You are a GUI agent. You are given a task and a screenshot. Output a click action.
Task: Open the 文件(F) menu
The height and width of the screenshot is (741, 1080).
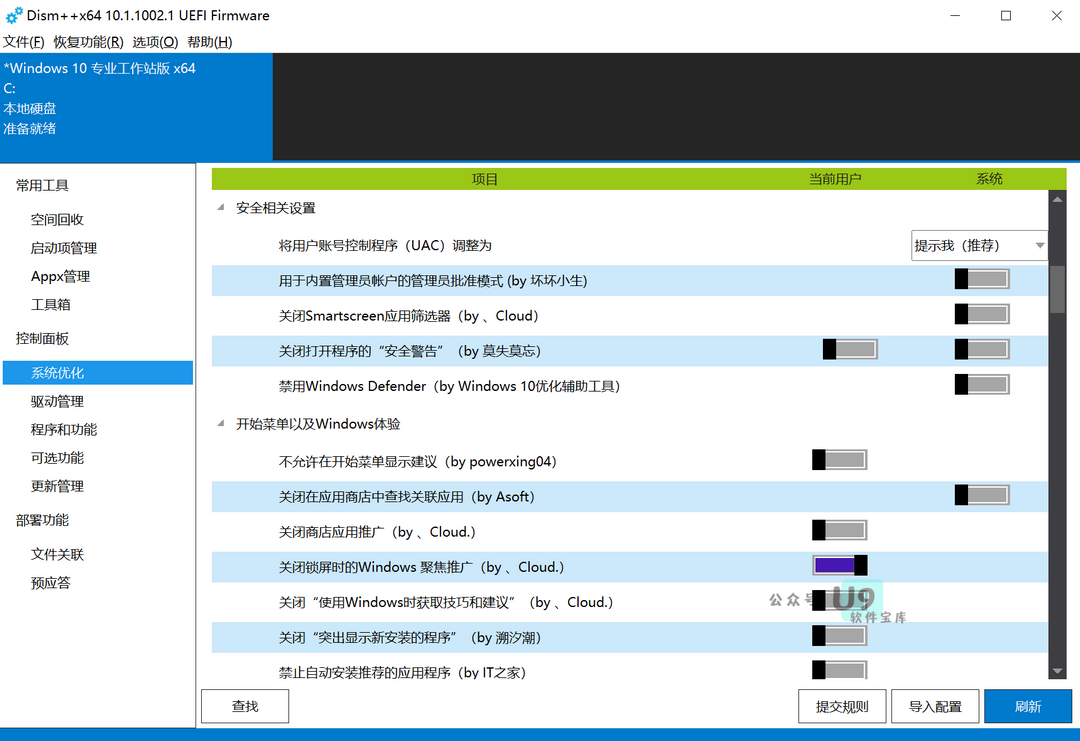pos(23,42)
